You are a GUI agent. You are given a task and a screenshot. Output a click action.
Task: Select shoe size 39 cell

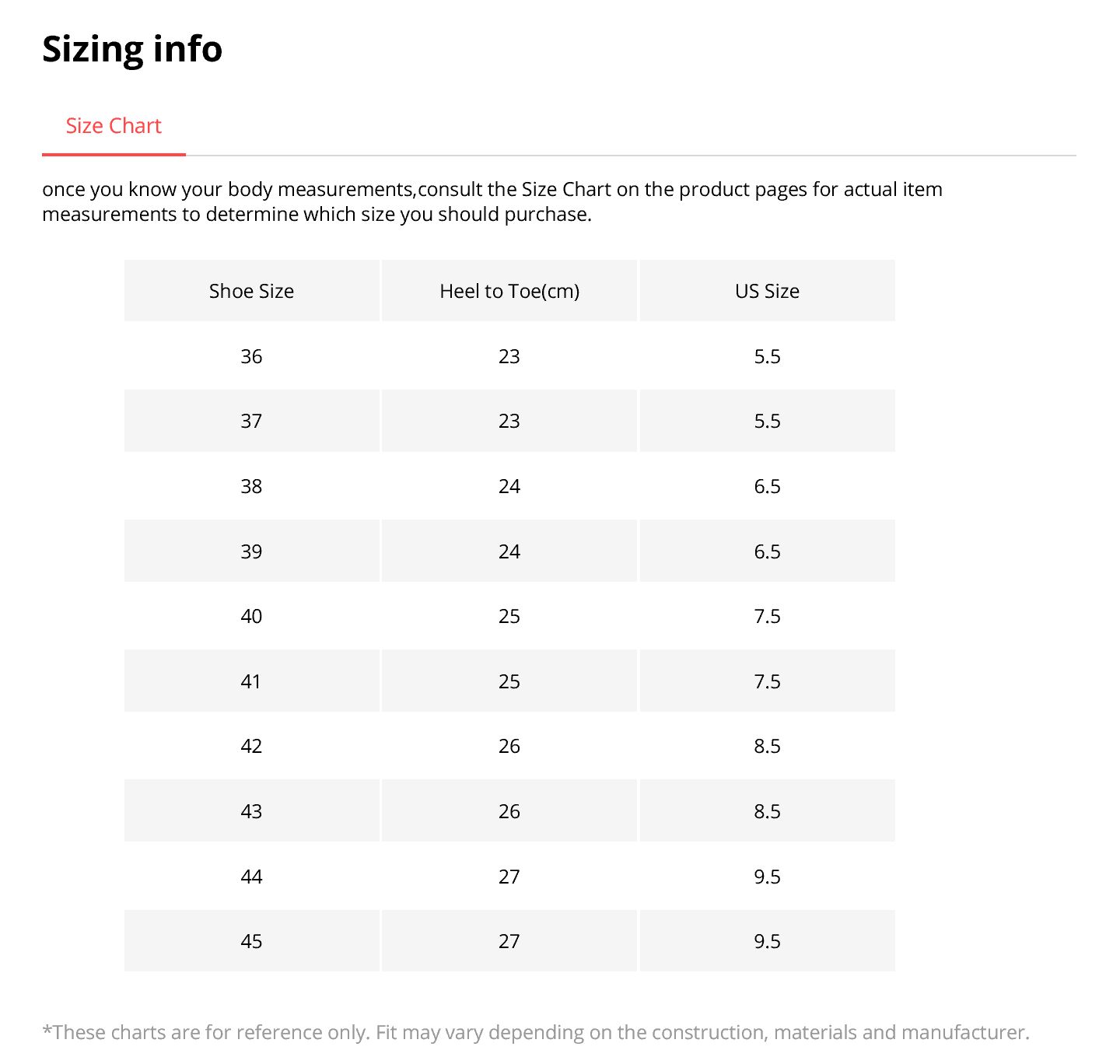(x=251, y=551)
